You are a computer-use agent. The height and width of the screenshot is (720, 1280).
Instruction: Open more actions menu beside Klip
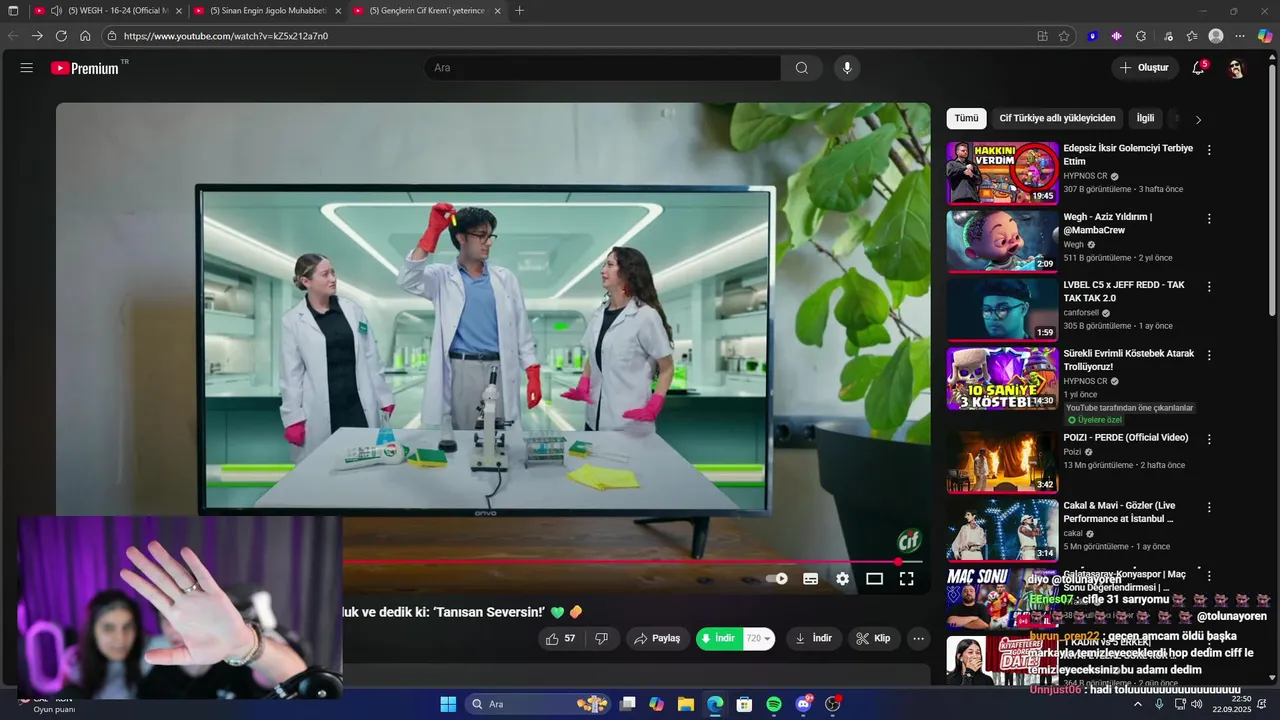pos(918,638)
